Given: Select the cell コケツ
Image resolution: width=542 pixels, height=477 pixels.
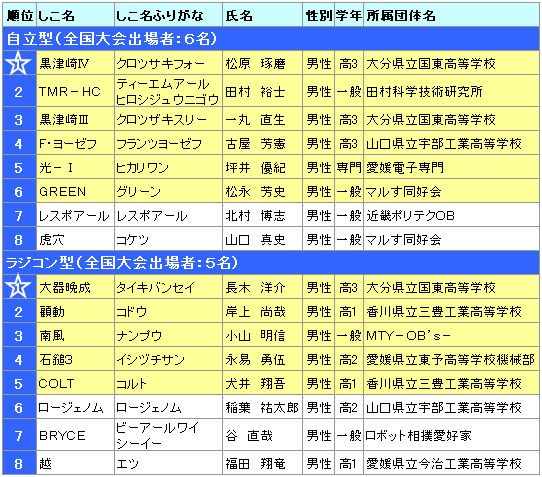Looking at the screenshot, I should (168, 239).
